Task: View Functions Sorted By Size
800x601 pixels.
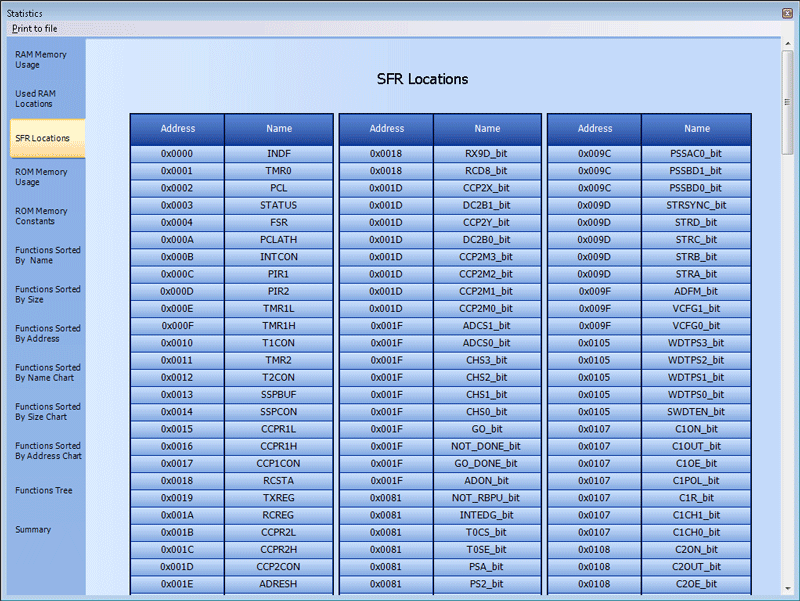Action: [x=47, y=294]
